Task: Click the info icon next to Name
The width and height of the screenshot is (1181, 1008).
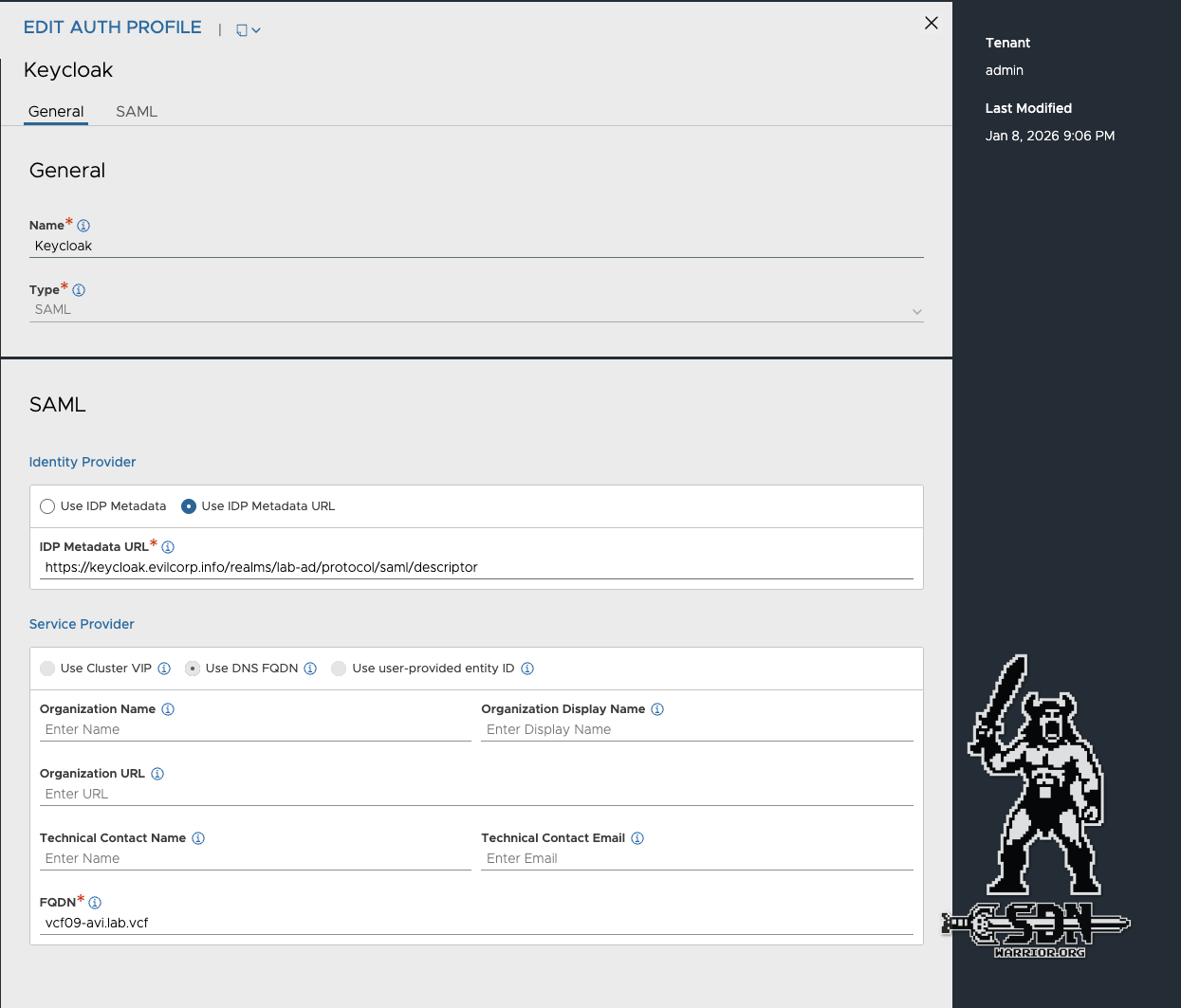Action: (83, 226)
